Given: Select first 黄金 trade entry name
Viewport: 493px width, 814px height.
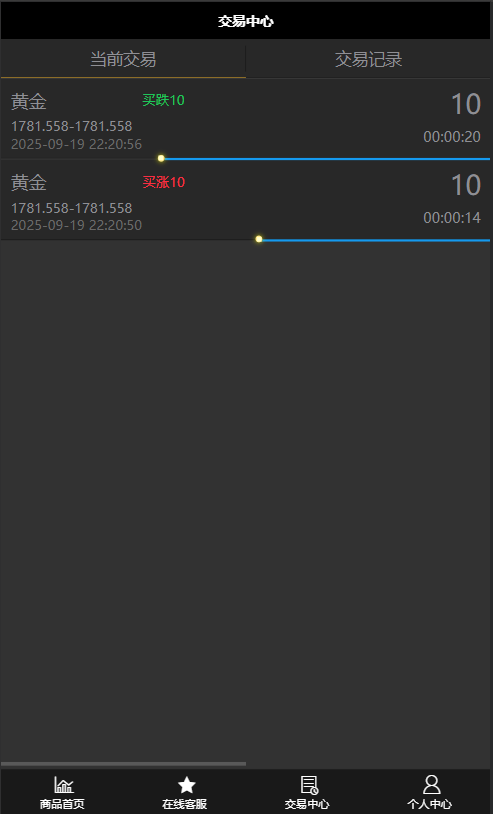Looking at the screenshot, I should point(29,101).
